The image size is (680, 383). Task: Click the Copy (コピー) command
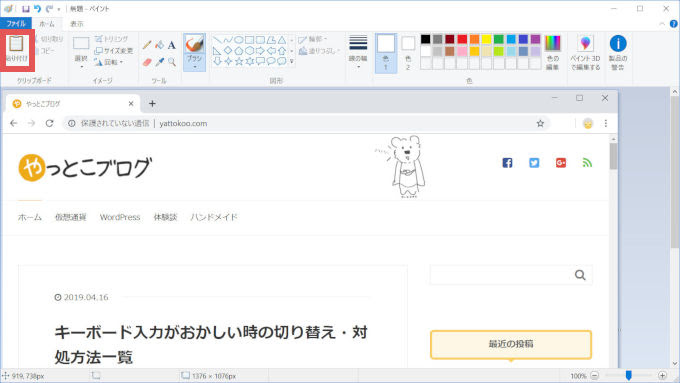(46, 51)
